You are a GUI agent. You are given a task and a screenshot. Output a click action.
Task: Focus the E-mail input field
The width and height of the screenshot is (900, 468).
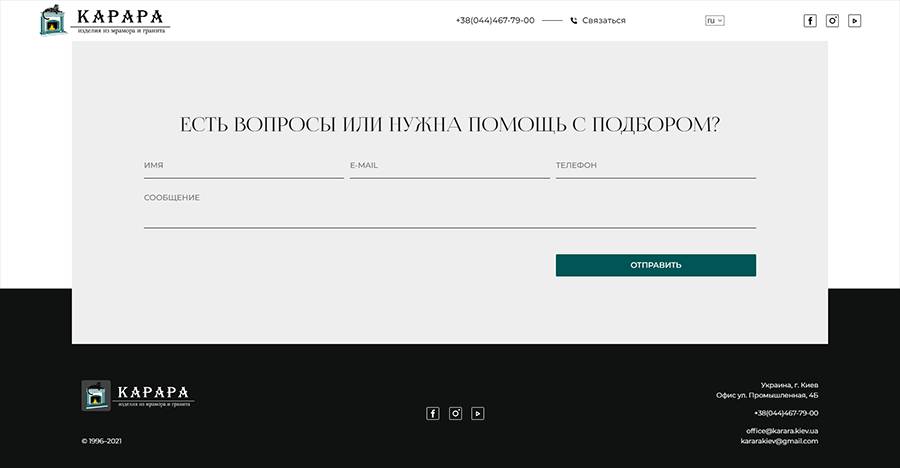pyautogui.click(x=449, y=166)
